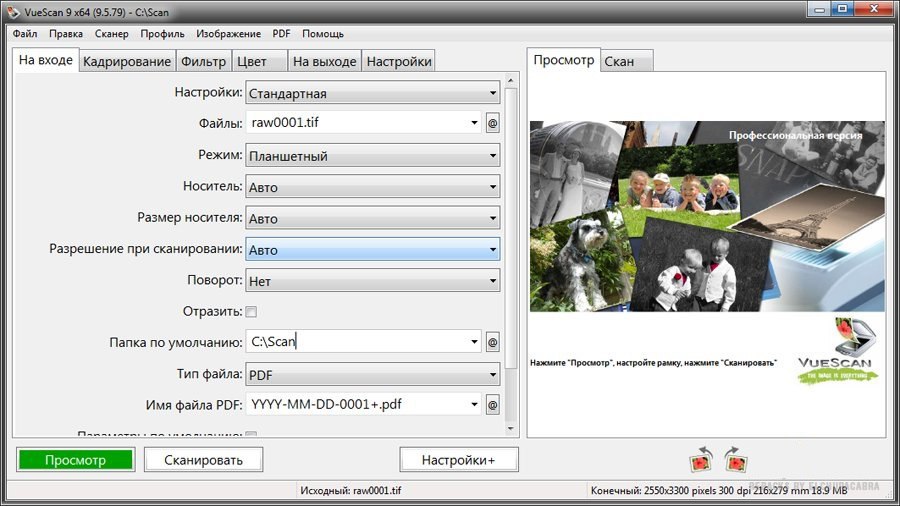Screen dimensions: 900x506
Task: Open the Правка menu
Action: click(x=66, y=34)
